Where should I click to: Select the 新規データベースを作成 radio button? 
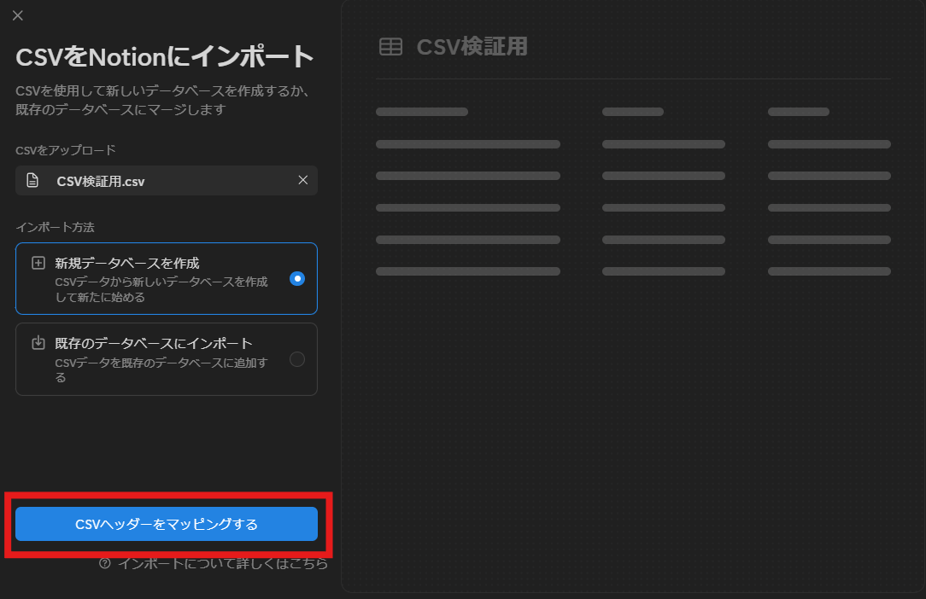point(297,278)
